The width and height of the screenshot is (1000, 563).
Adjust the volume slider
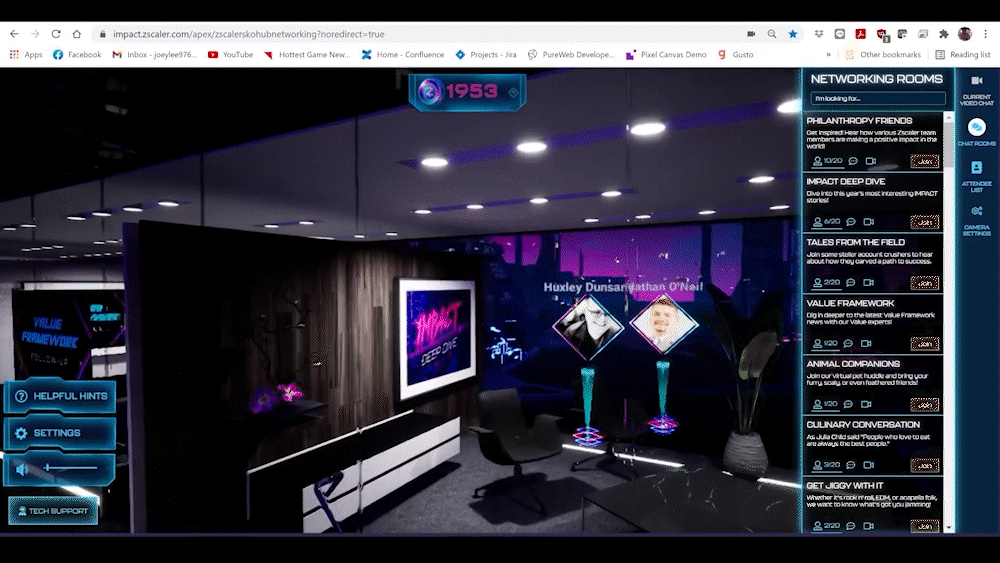pyautogui.click(x=70, y=468)
